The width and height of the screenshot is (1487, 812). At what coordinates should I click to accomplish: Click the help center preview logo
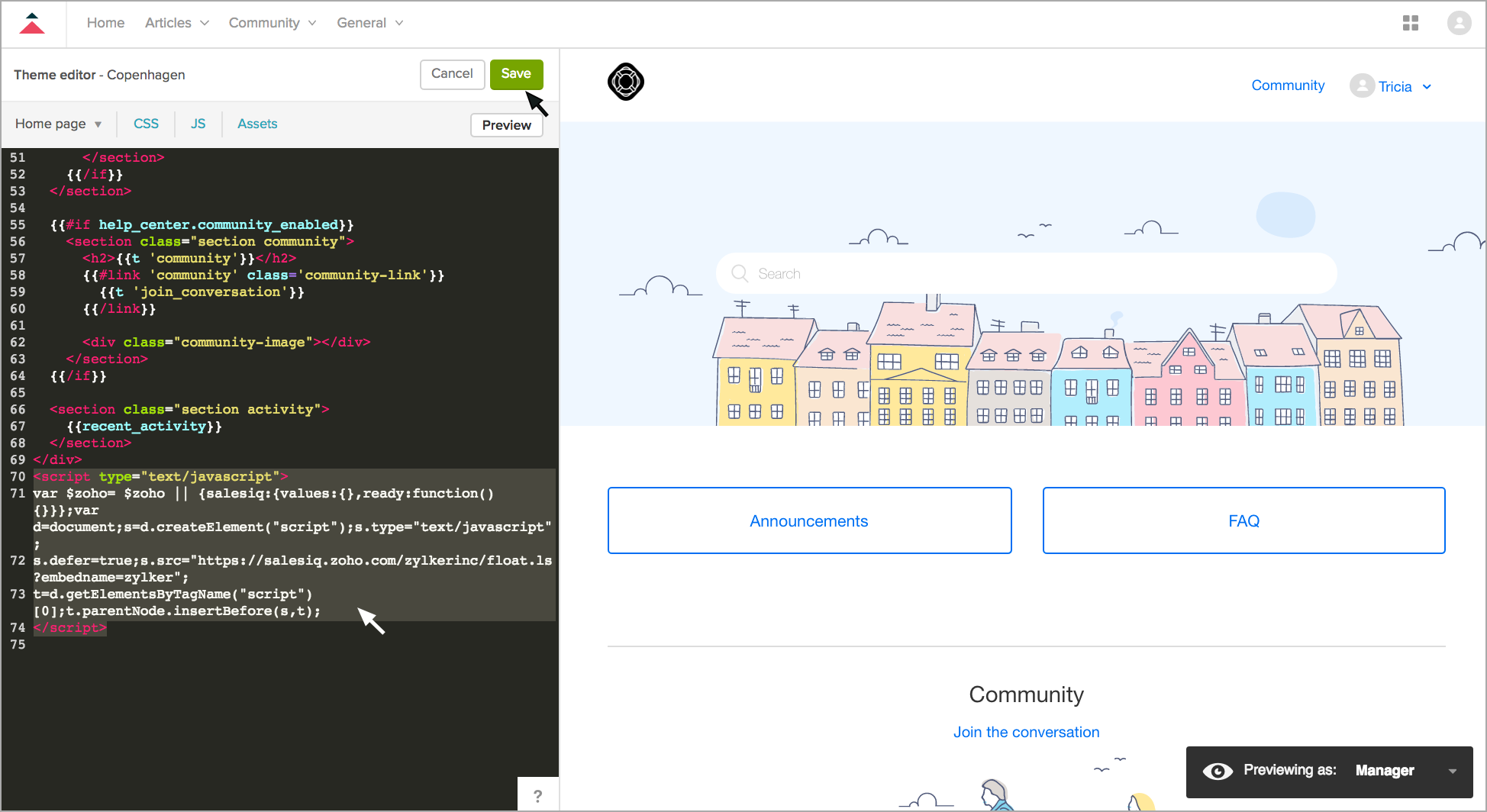coord(626,82)
